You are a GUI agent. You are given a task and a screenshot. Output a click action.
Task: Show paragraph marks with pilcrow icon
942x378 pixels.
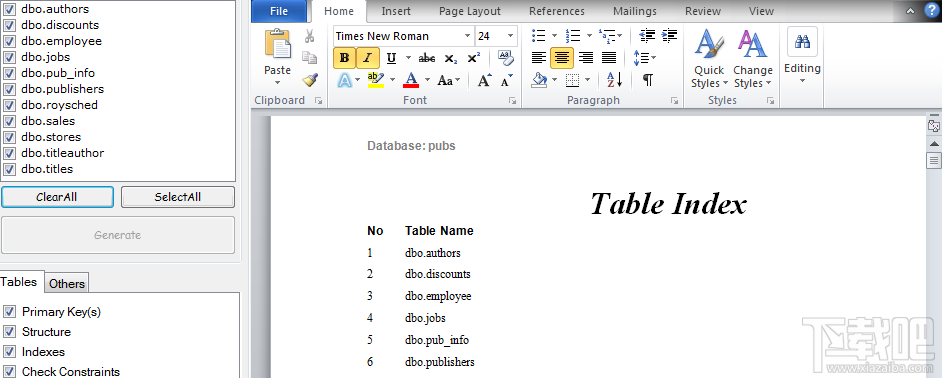(x=648, y=80)
